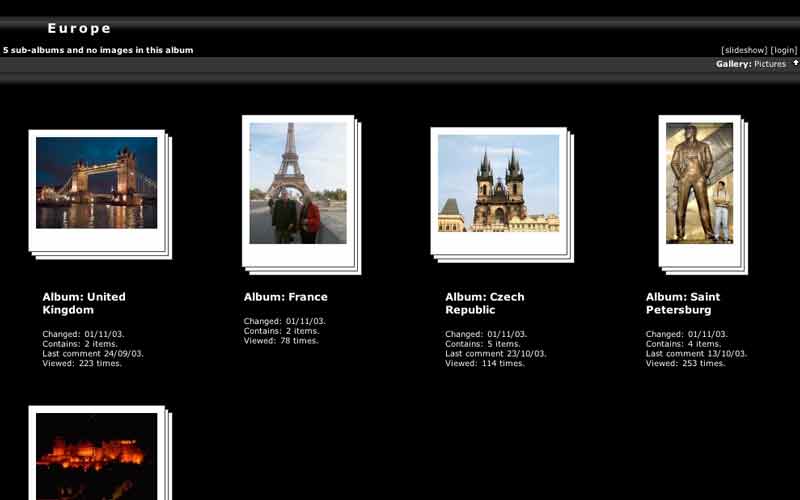The image size is (800, 500).
Task: Click the 'Gallery:' label
Action: pos(733,64)
